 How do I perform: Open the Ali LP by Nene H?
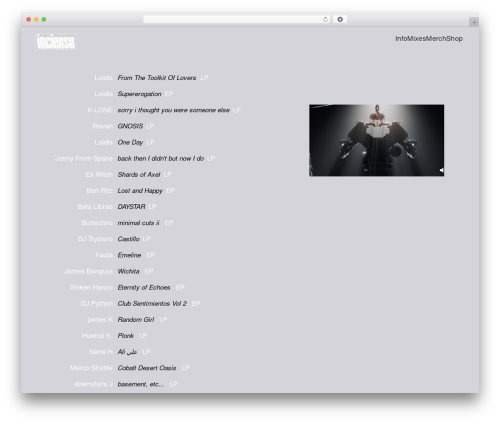tap(127, 352)
